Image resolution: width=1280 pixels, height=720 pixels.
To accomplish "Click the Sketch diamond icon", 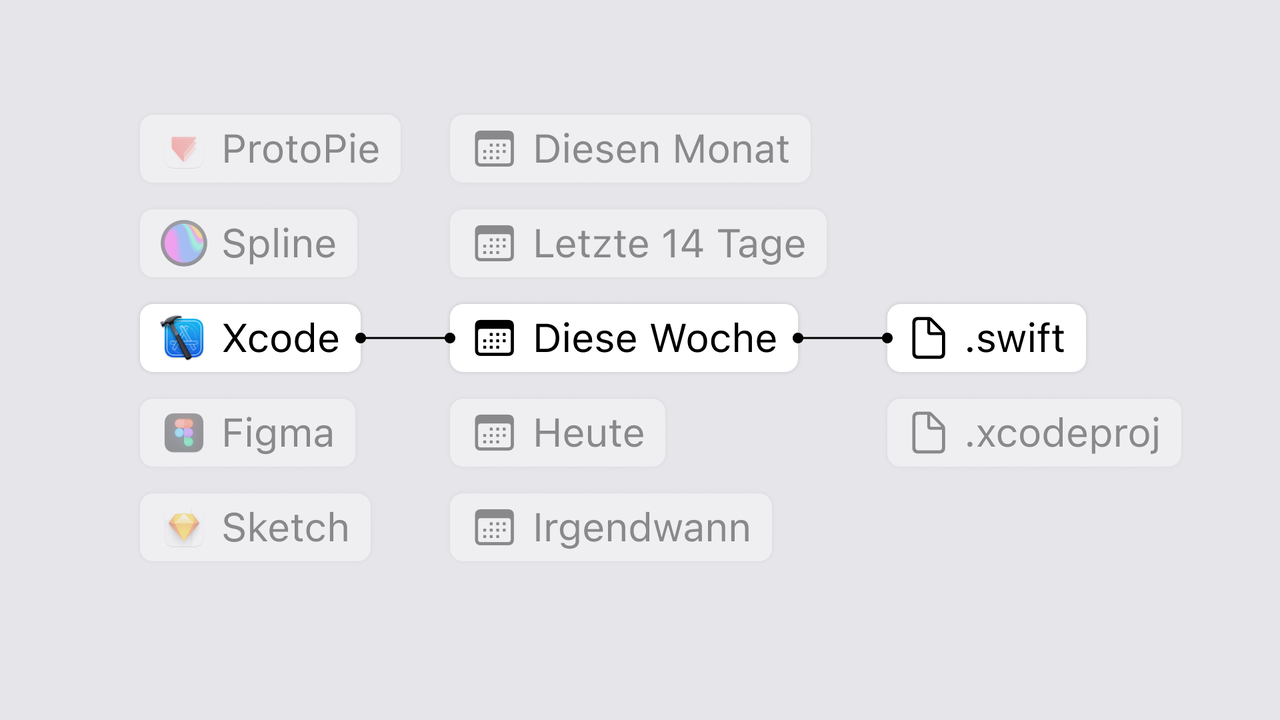I will (184, 528).
